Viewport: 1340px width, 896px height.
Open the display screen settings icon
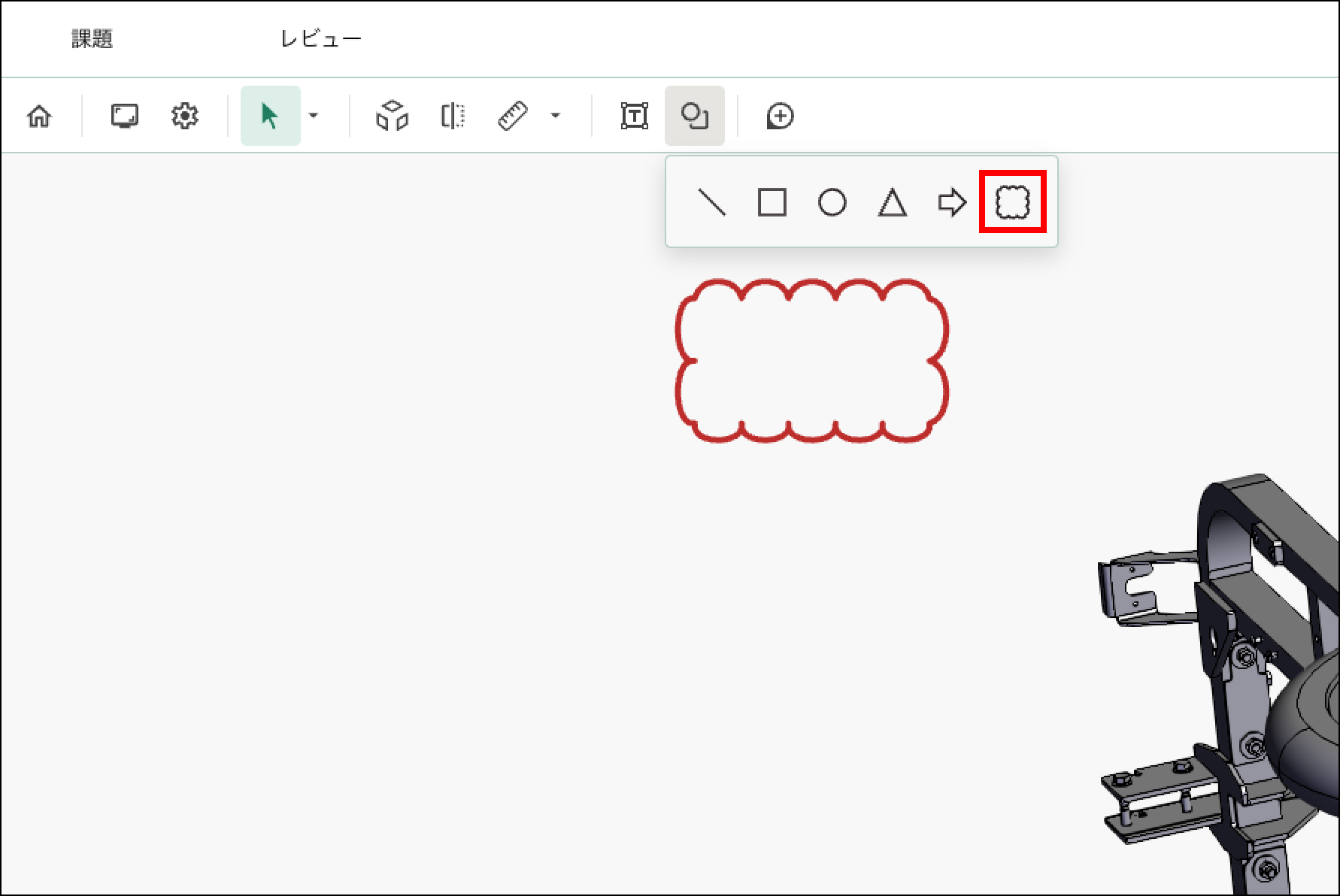pyautogui.click(x=124, y=117)
